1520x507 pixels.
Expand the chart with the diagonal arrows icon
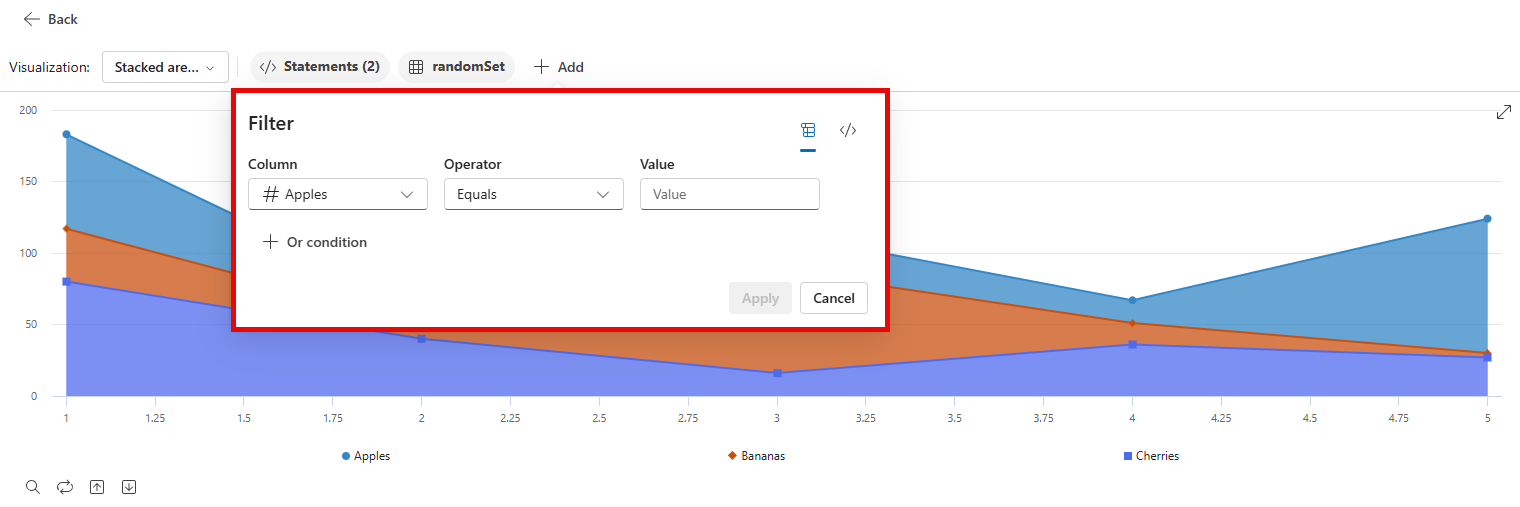point(1503,113)
